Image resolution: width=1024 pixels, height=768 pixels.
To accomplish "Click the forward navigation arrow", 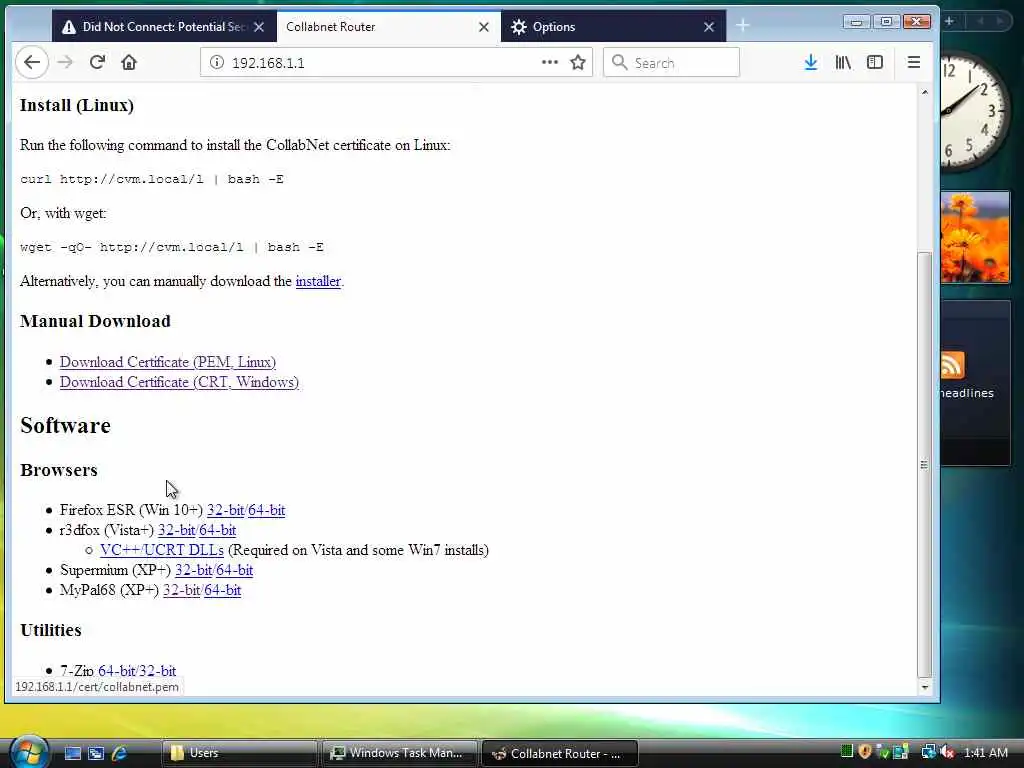I will (65, 63).
